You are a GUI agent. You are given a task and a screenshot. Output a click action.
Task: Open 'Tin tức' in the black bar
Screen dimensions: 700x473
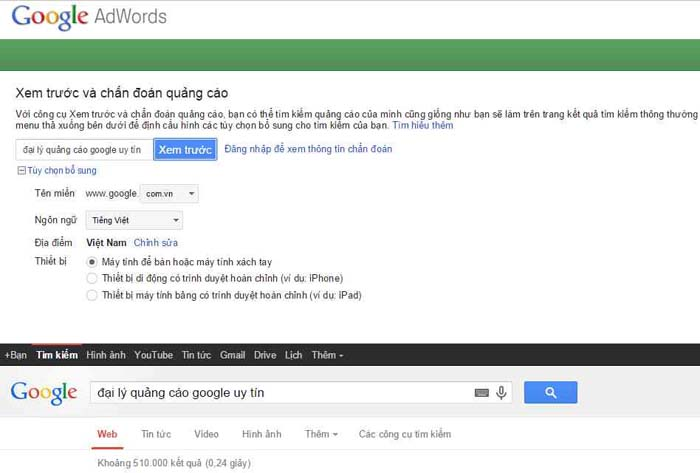[196, 355]
